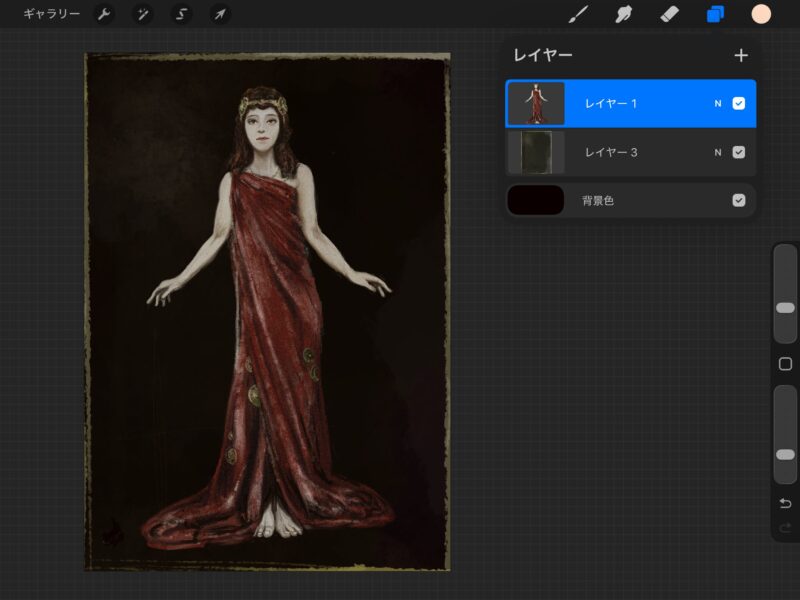Tap the レイヤー 1 thumbnail
The height and width of the screenshot is (600, 800).
coord(536,104)
